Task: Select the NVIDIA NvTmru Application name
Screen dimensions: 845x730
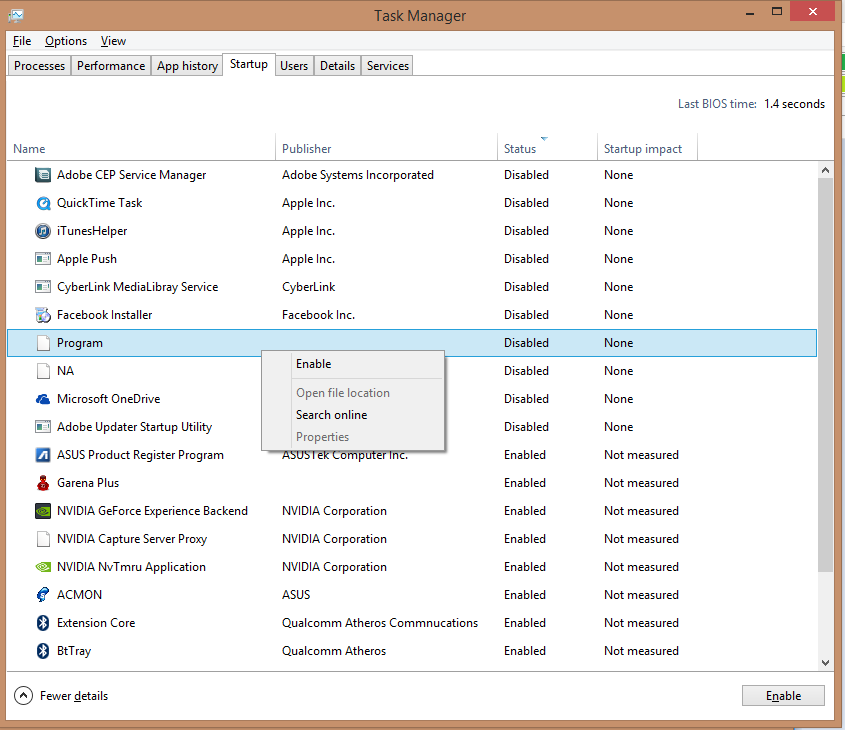Action: [131, 567]
